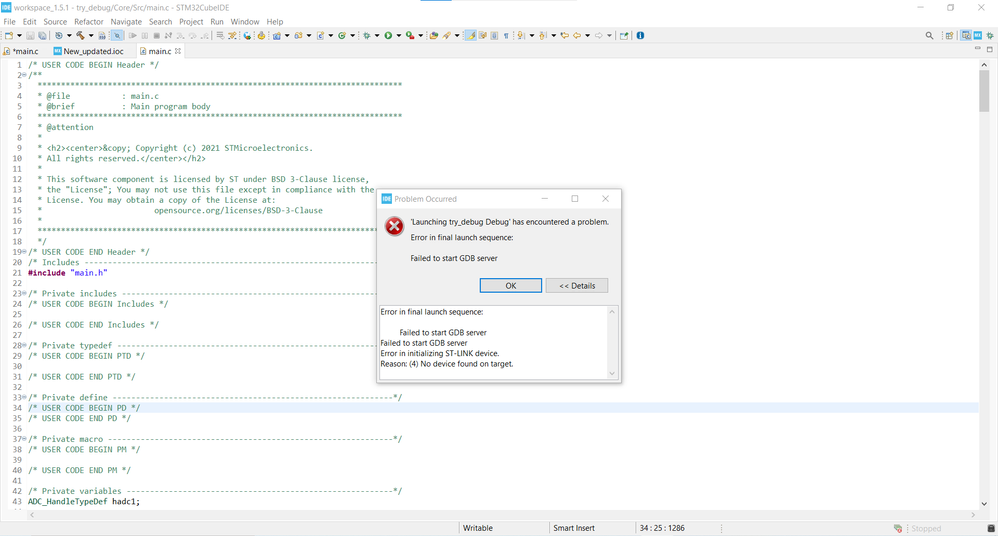Click the Open Element folder icon

click(x=434, y=36)
